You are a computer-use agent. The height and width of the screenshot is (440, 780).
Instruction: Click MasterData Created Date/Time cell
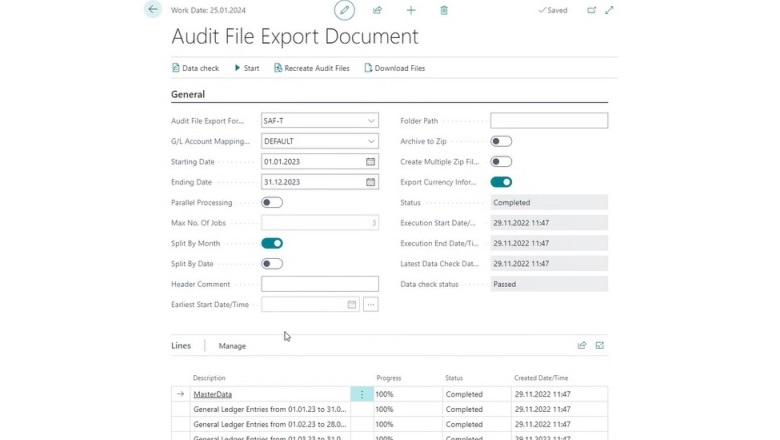point(559,394)
